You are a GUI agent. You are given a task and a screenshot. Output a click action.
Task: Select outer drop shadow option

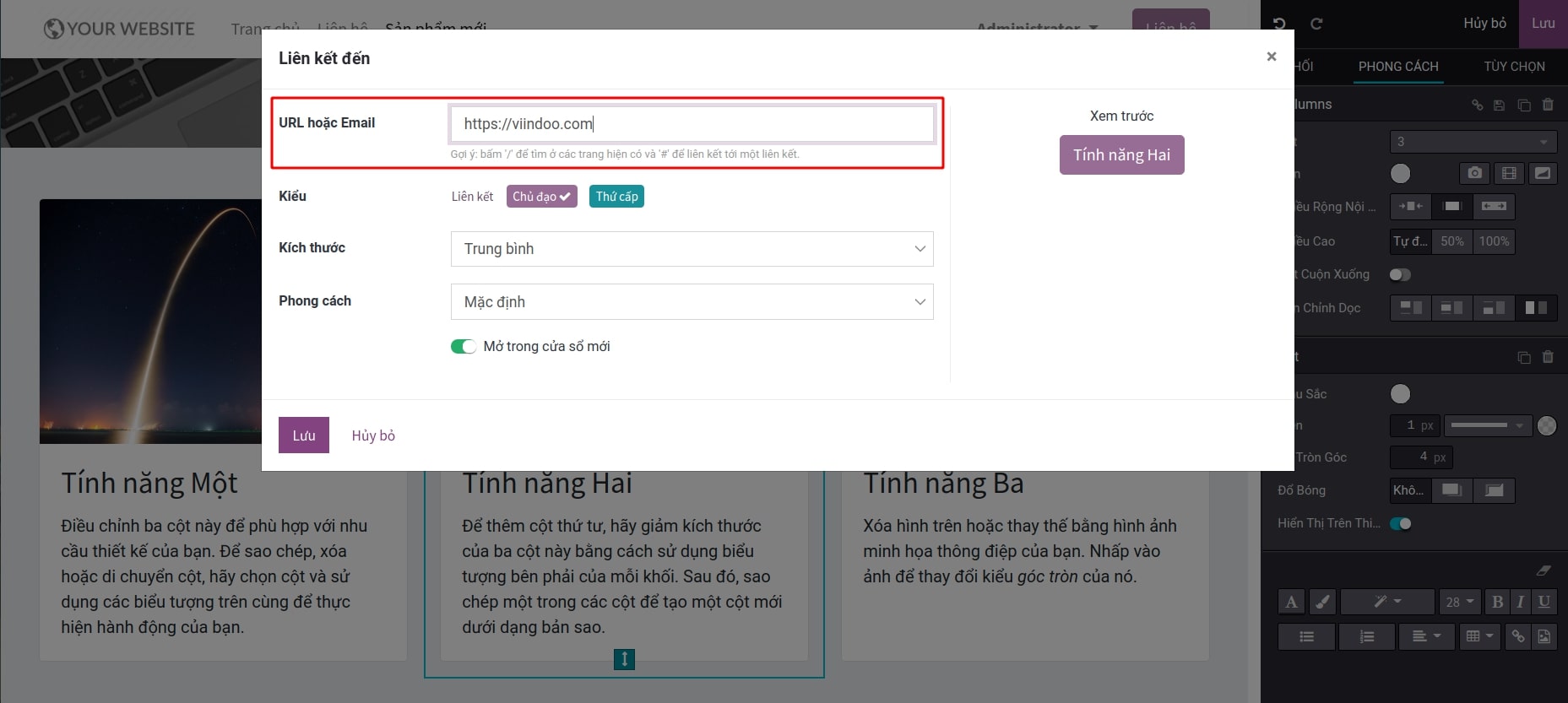(x=1452, y=490)
